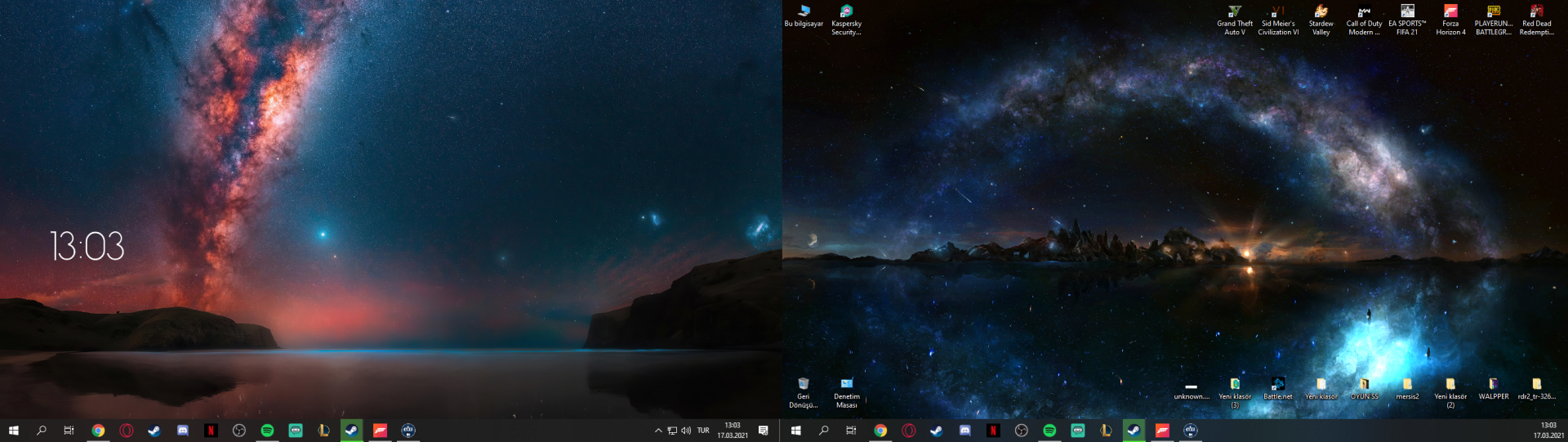This screenshot has height=442, width=1568.
Task: Open Opera on left monitor taskbar
Action: pyautogui.click(x=127, y=431)
